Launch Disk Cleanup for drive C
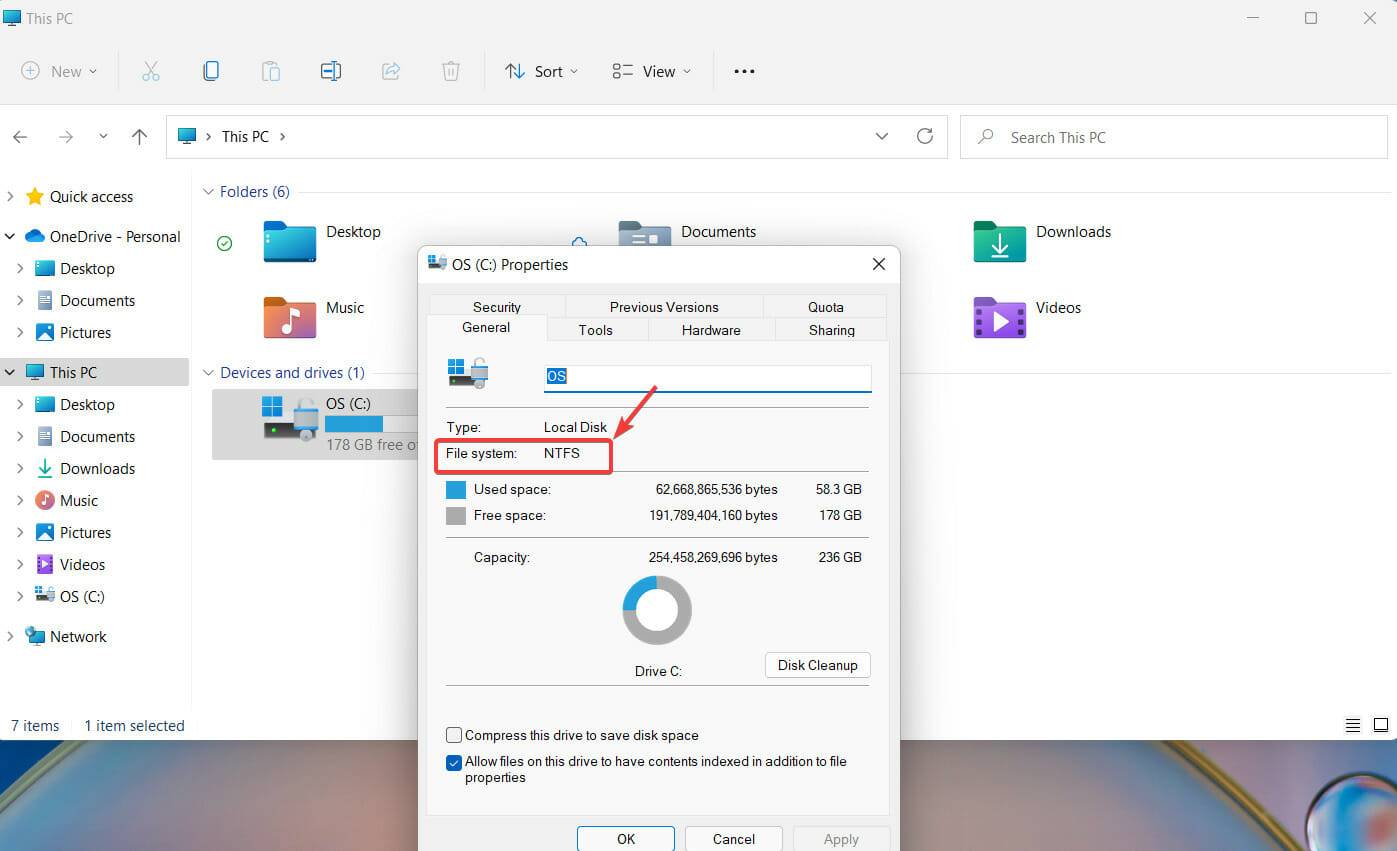Image resolution: width=1397 pixels, height=851 pixels. [817, 665]
